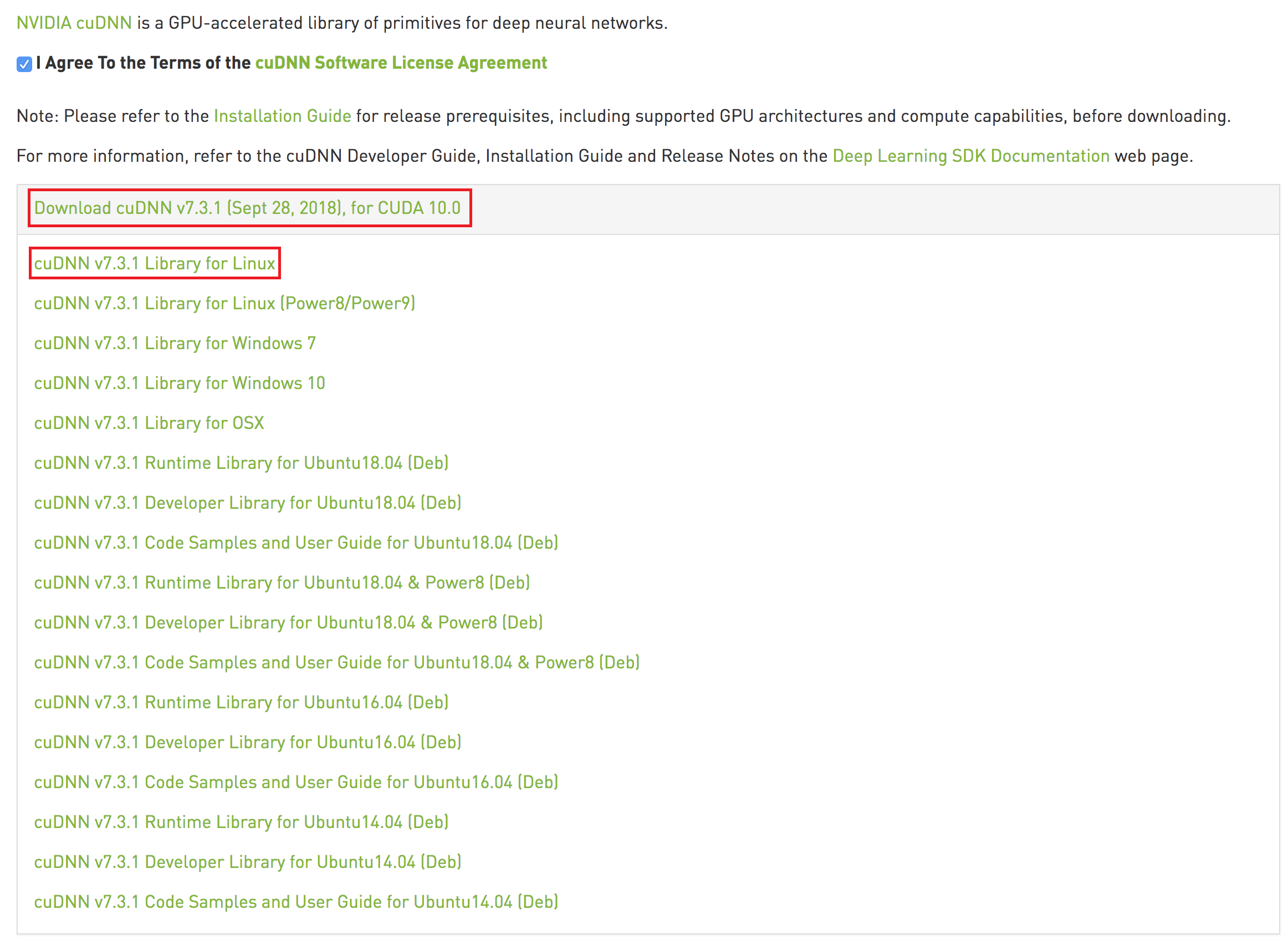Download Runtime Library for Ubuntu18.04 (Deb)
This screenshot has width=1288, height=940.
[241, 463]
